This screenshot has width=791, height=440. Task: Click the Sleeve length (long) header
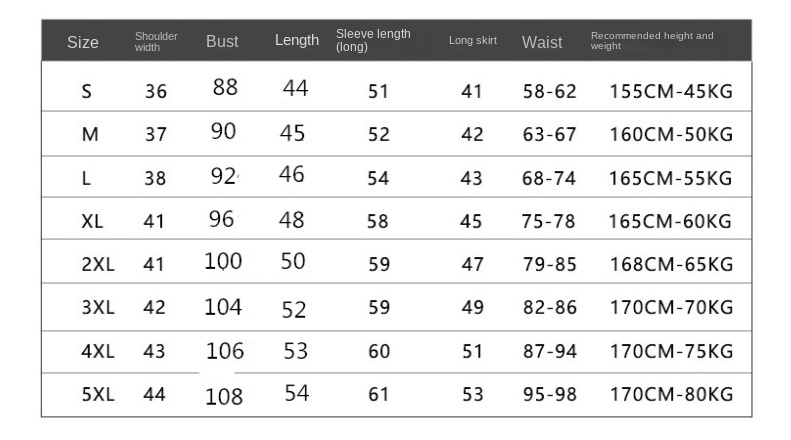tap(373, 40)
